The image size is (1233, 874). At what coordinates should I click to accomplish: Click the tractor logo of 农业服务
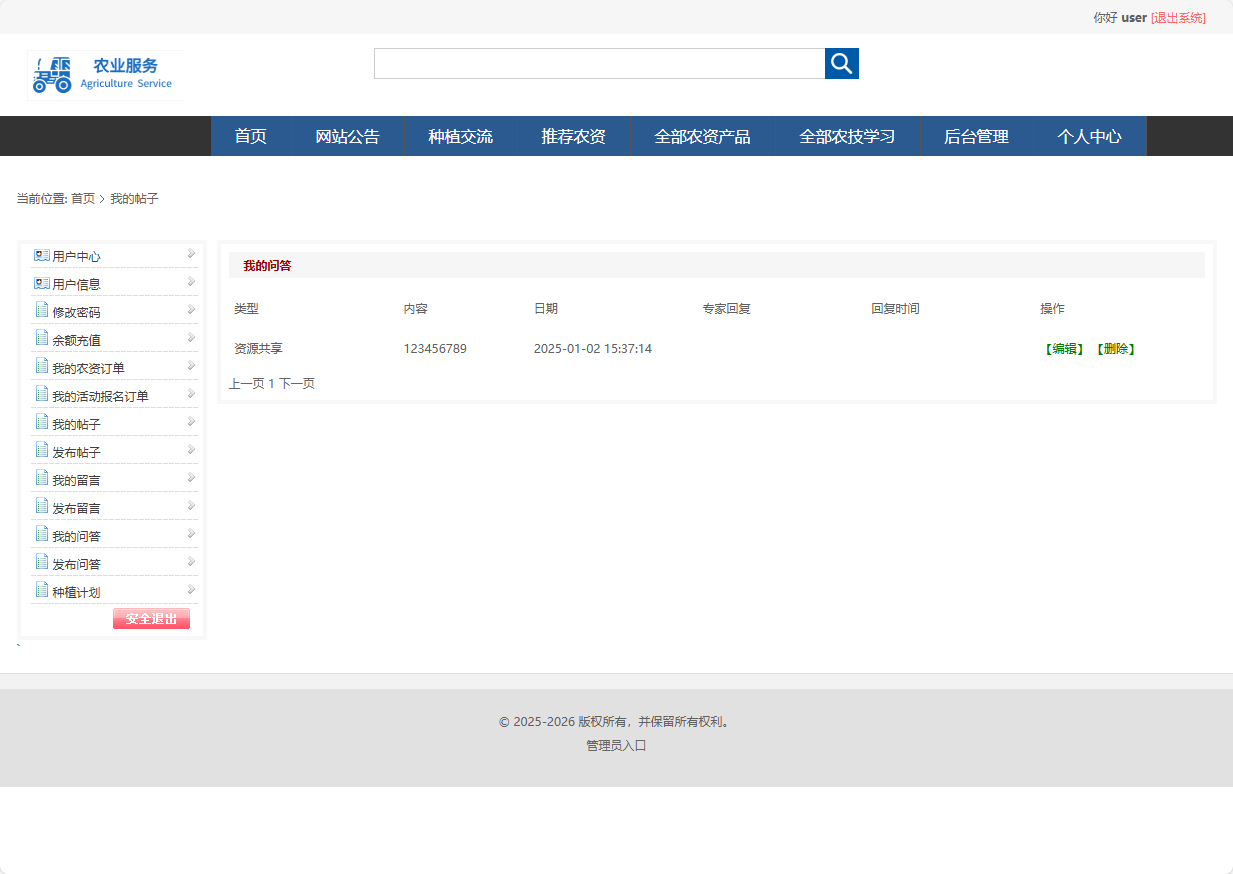[52, 74]
